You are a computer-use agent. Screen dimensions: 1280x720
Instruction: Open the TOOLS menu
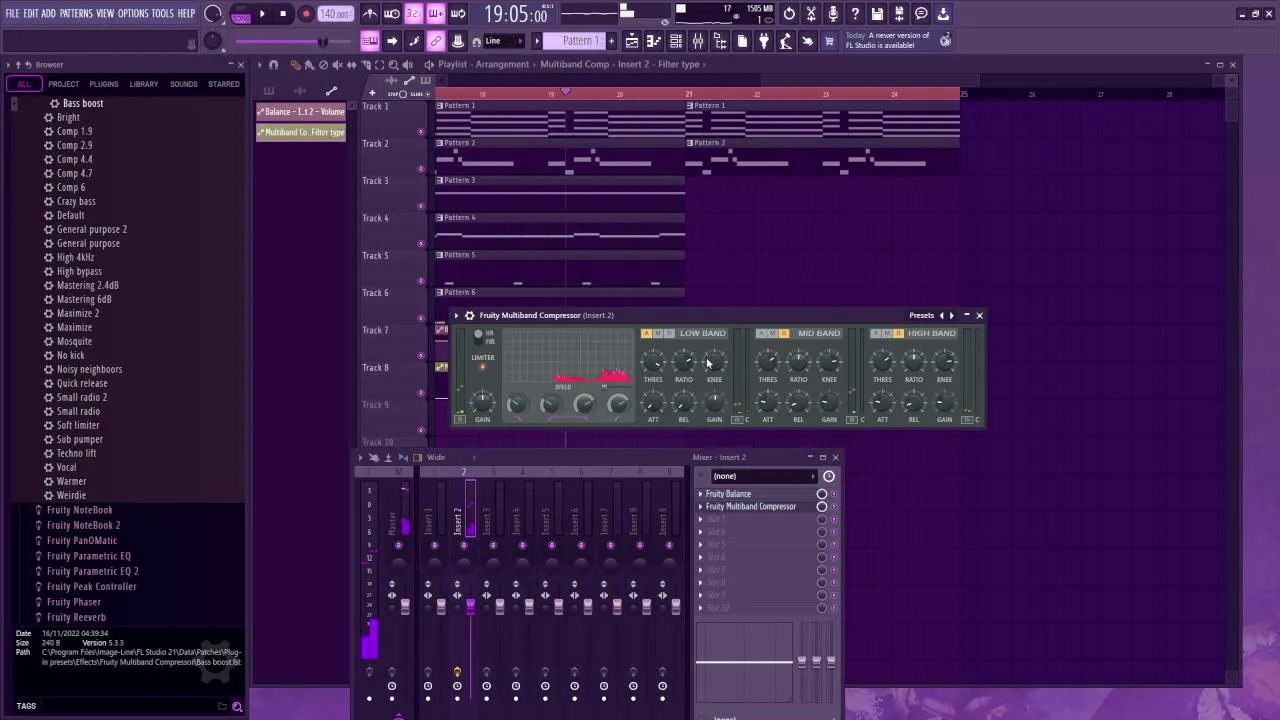point(163,13)
